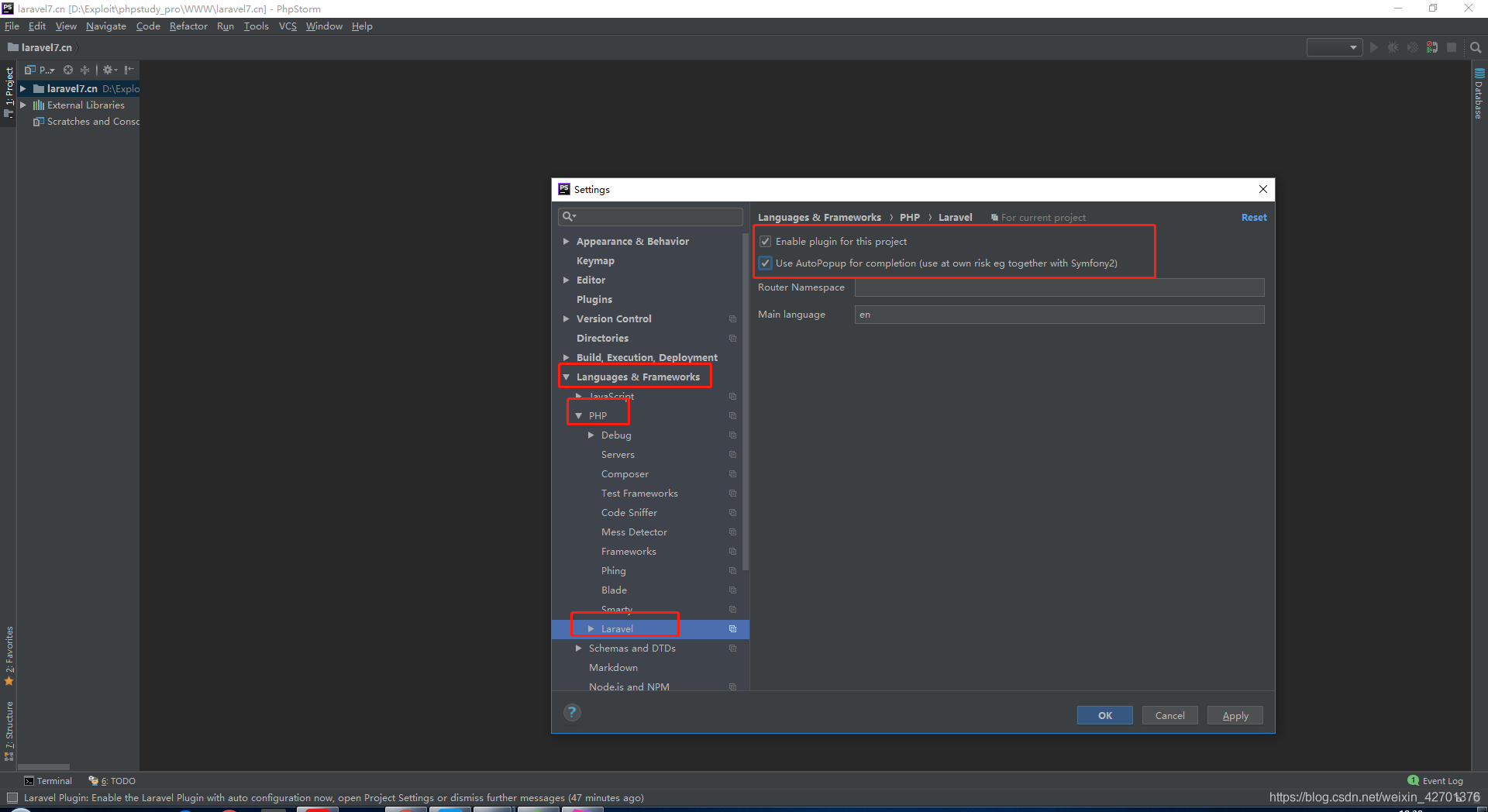1488x812 pixels.
Task: Open Search Everywhere magnifier icon
Action: pos(1476,47)
